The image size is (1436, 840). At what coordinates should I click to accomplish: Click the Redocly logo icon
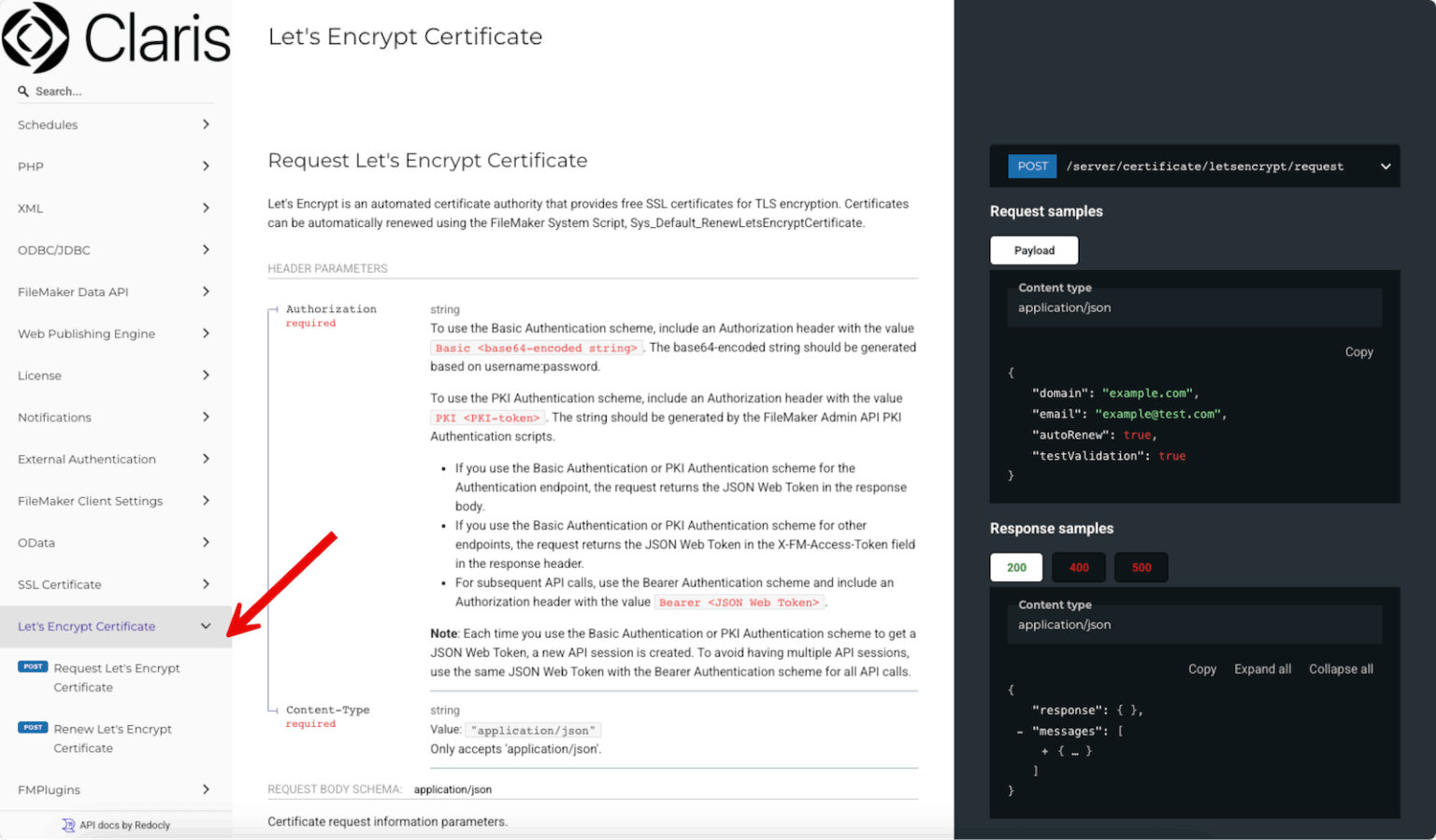click(68, 825)
